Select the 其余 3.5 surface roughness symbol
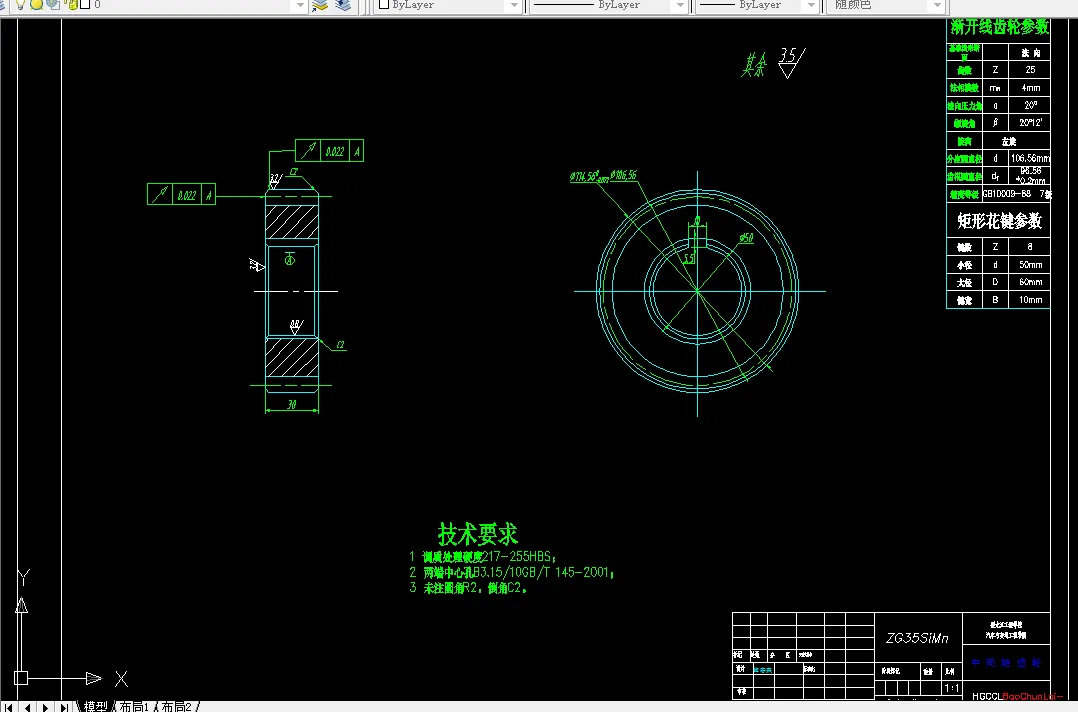The image size is (1078, 712). tap(773, 63)
